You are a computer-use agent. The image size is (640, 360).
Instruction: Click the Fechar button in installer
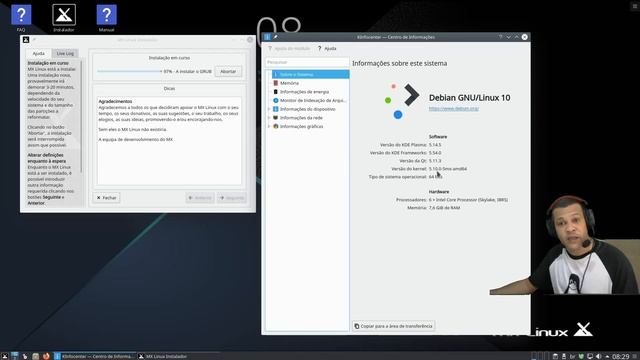click(x=107, y=198)
